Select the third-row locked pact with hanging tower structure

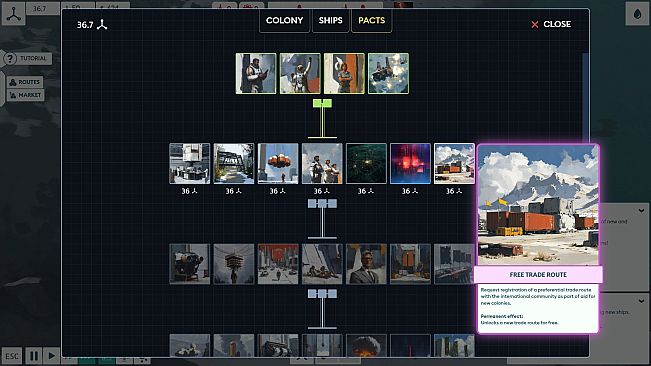[x=234, y=264]
